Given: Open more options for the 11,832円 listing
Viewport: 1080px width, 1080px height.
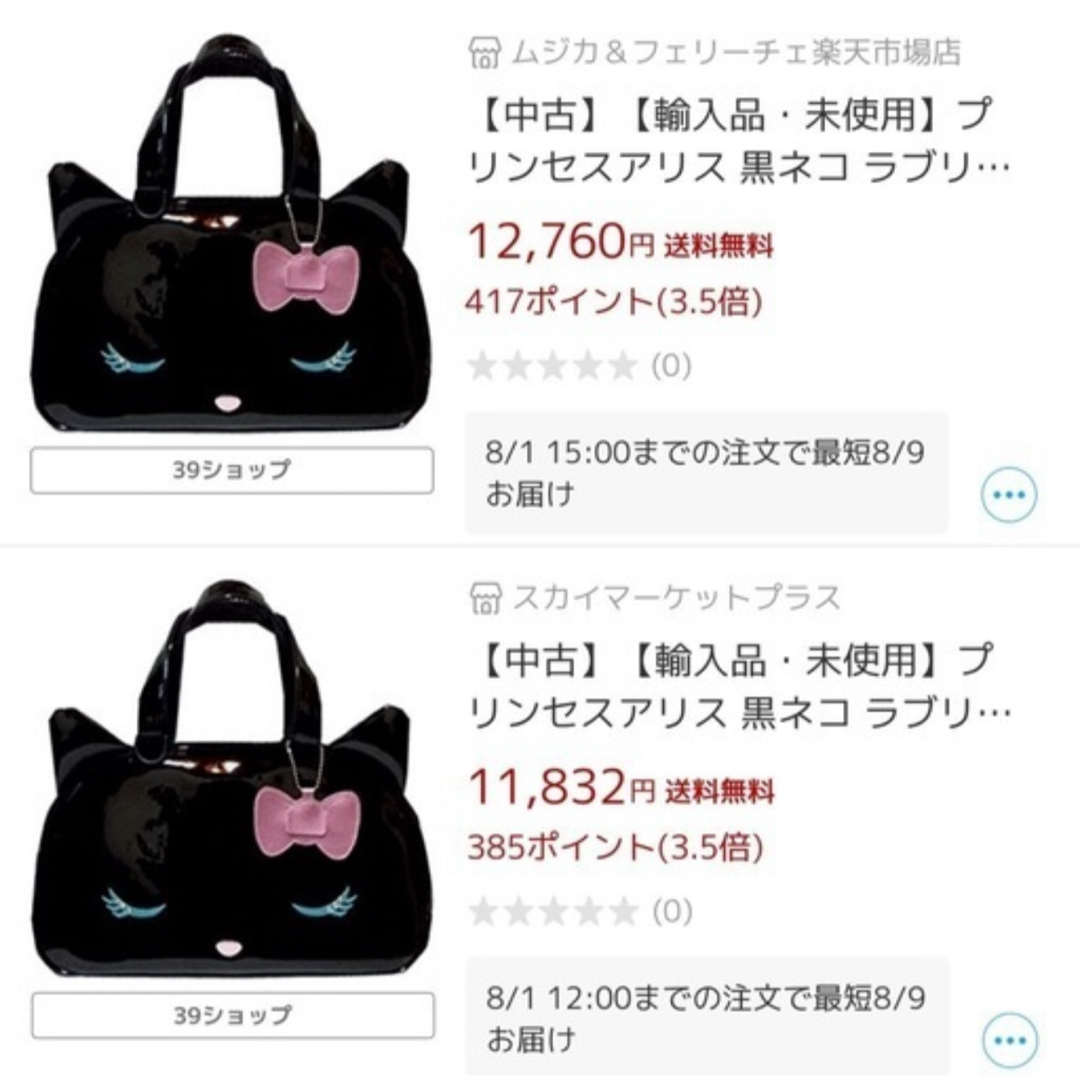Looking at the screenshot, I should [1010, 1040].
